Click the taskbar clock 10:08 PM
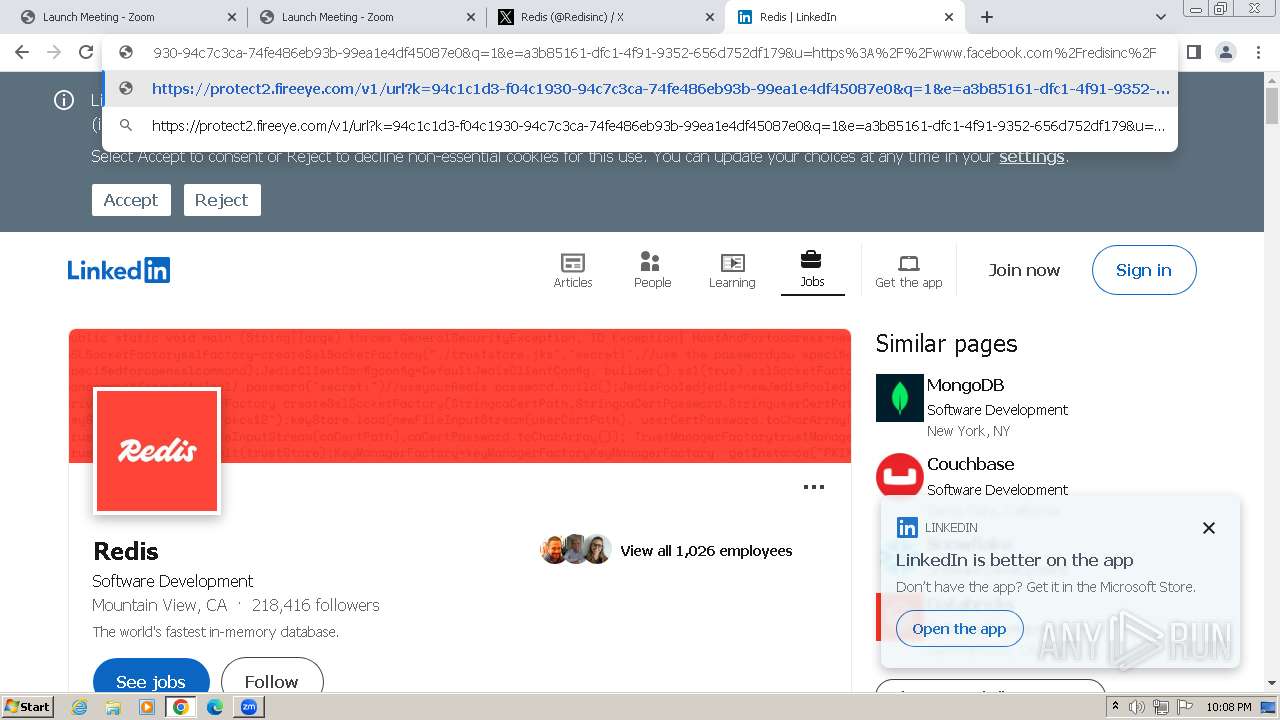Viewport: 1280px width, 720px height. point(1229,707)
